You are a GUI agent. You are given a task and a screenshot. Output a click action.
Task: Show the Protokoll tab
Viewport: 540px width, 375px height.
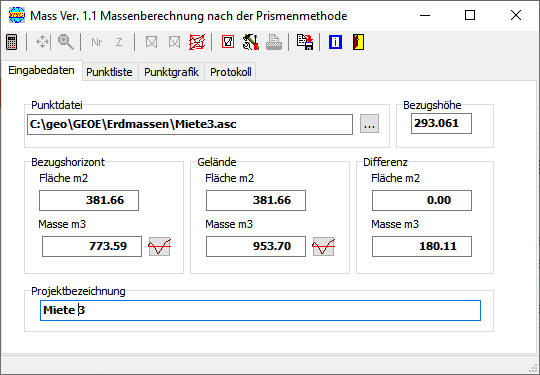tap(231, 72)
